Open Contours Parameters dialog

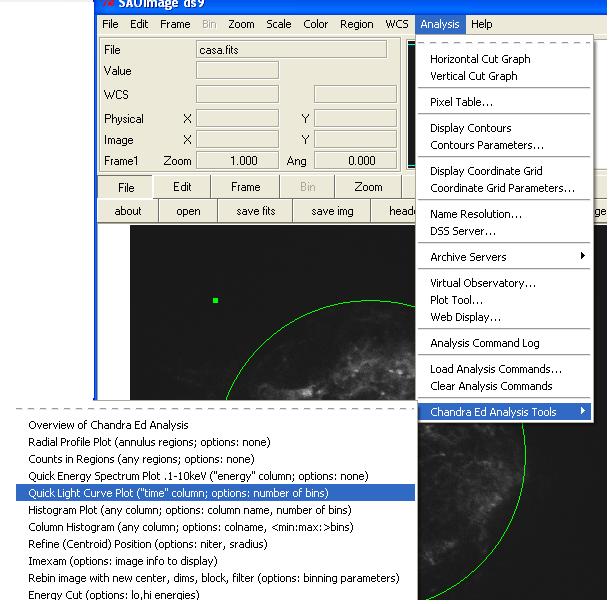tap(504, 145)
